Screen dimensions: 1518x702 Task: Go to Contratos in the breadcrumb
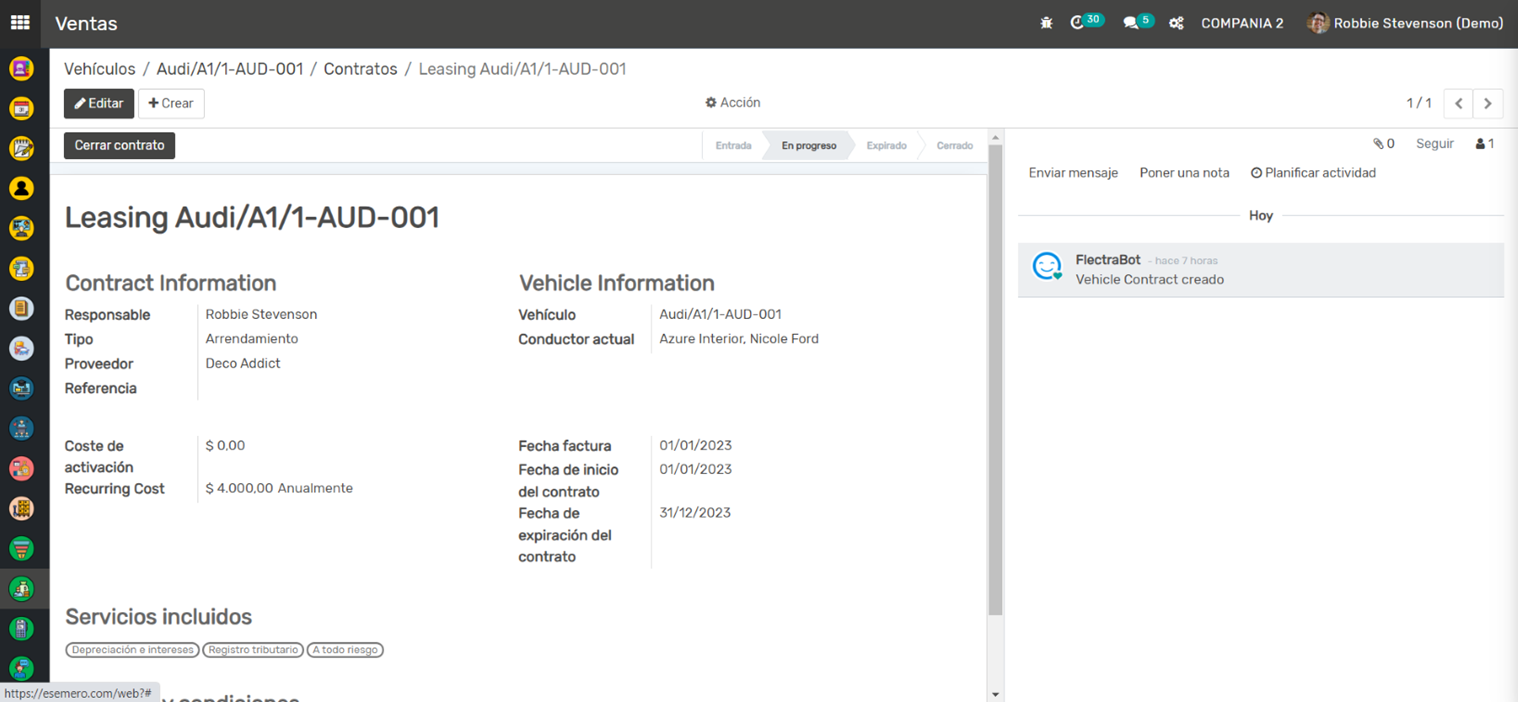(x=360, y=69)
